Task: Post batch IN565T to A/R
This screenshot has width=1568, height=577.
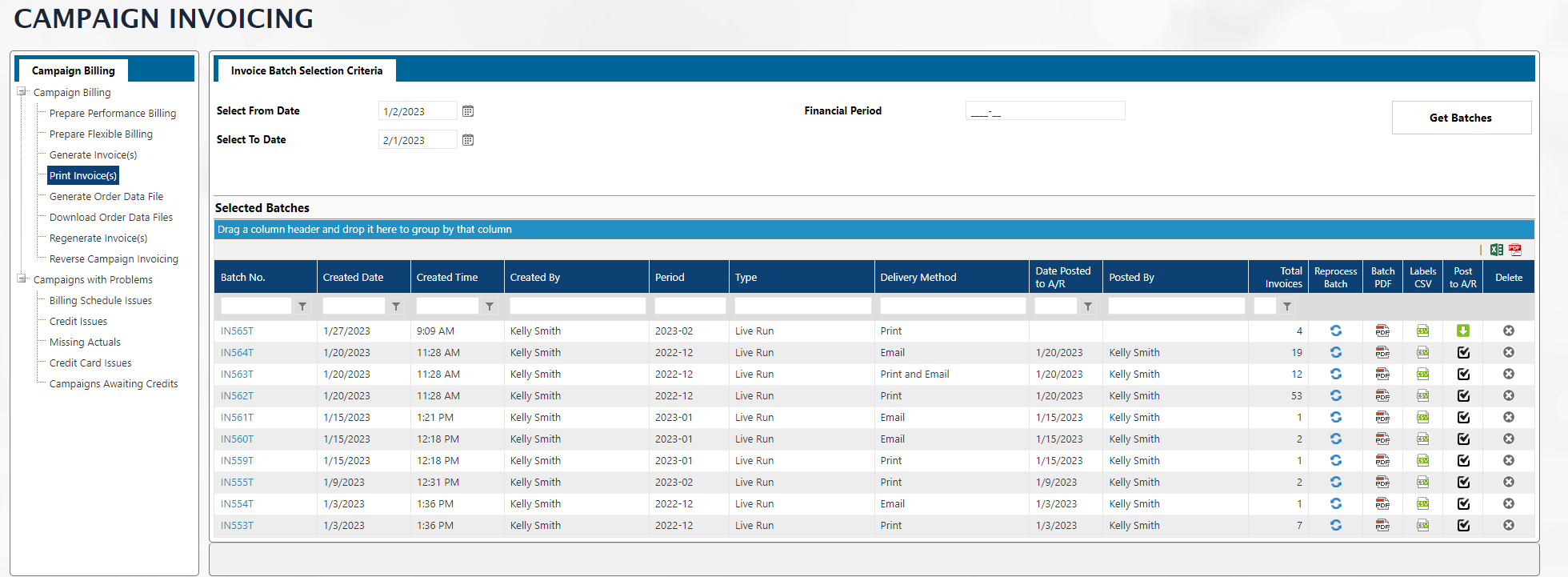Action: [1462, 331]
